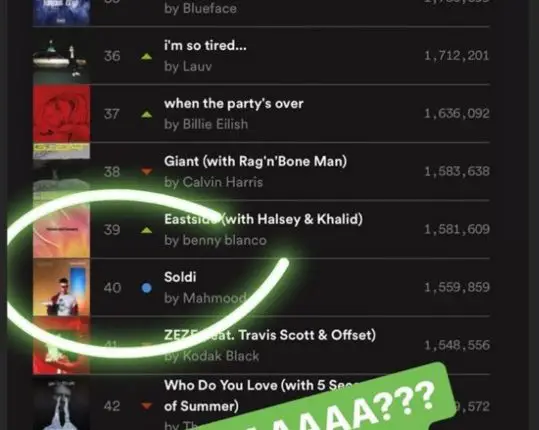Select artist name Calvin Harris
The image size is (539, 430).
tap(223, 182)
